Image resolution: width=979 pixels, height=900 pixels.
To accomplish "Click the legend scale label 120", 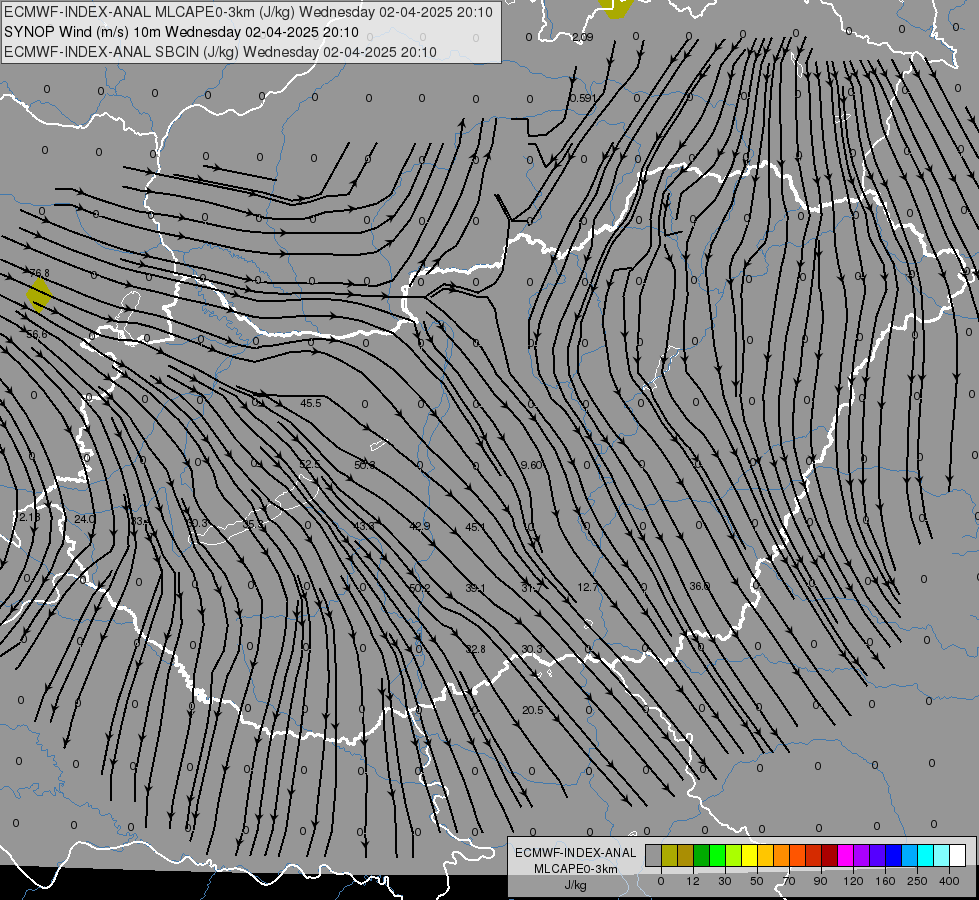I will (853, 881).
